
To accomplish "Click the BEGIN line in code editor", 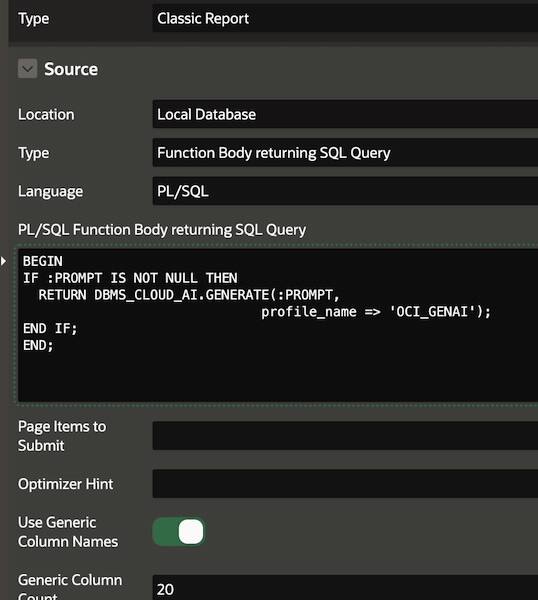I will click(42, 261).
